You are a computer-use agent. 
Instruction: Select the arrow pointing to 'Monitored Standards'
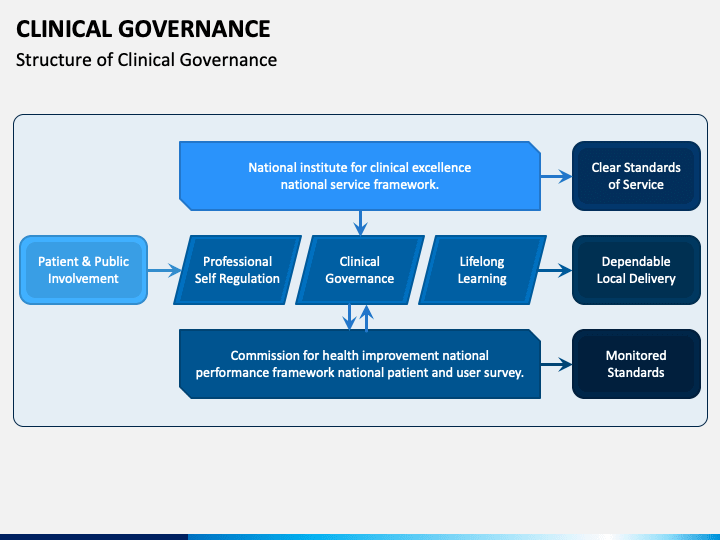coord(556,364)
